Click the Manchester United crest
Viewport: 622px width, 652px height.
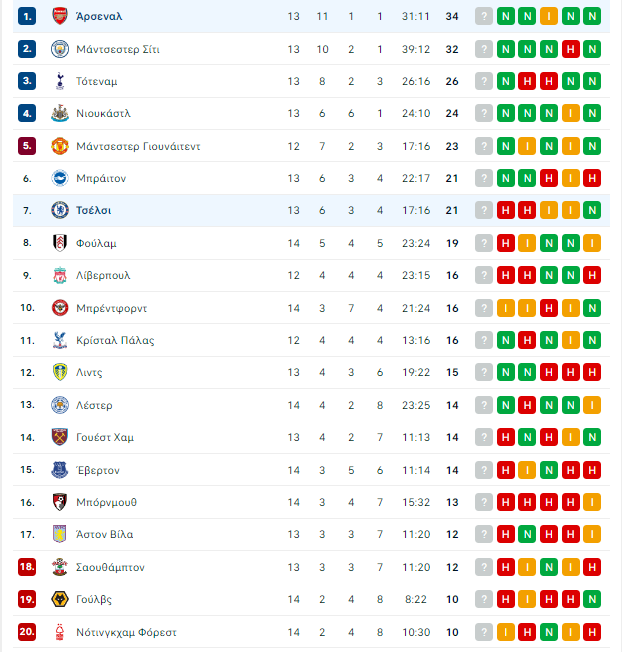(x=60, y=146)
